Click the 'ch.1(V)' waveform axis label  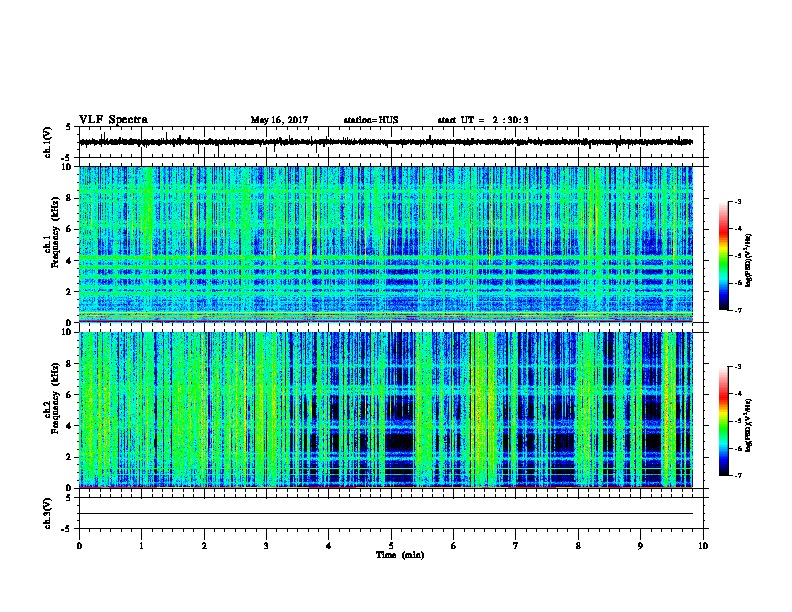[x=48, y=142]
